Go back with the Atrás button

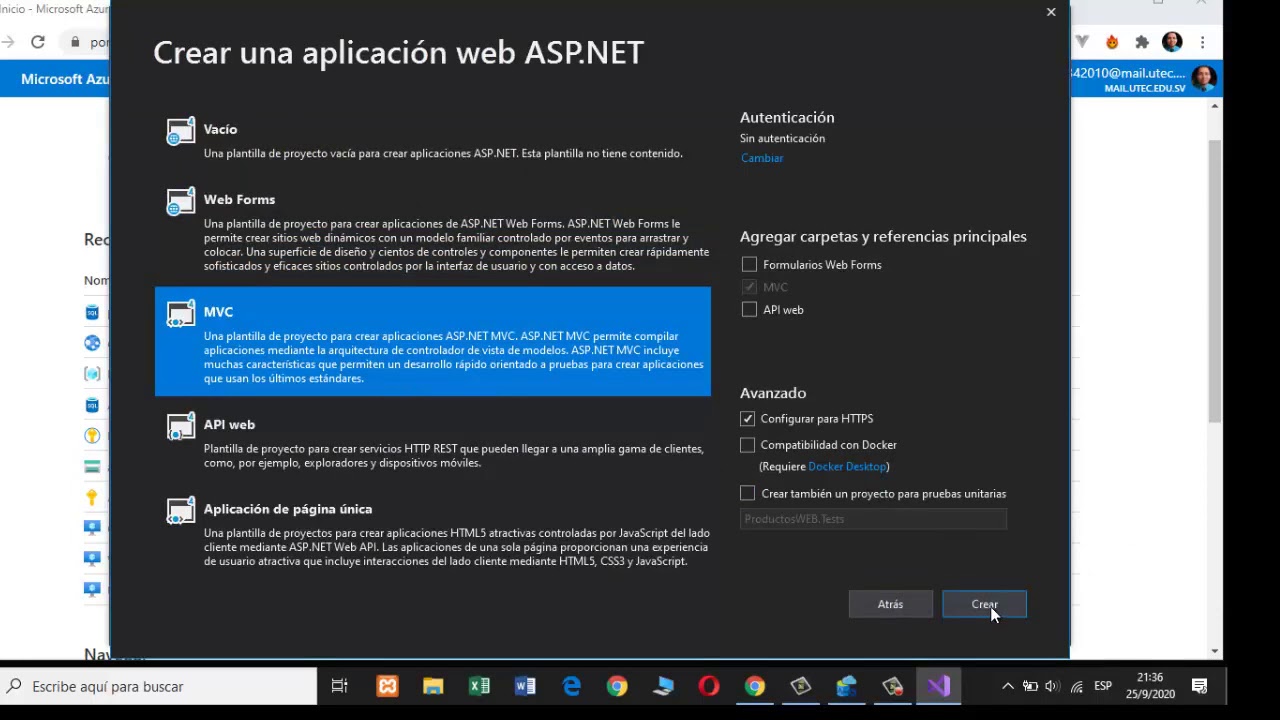tap(890, 604)
